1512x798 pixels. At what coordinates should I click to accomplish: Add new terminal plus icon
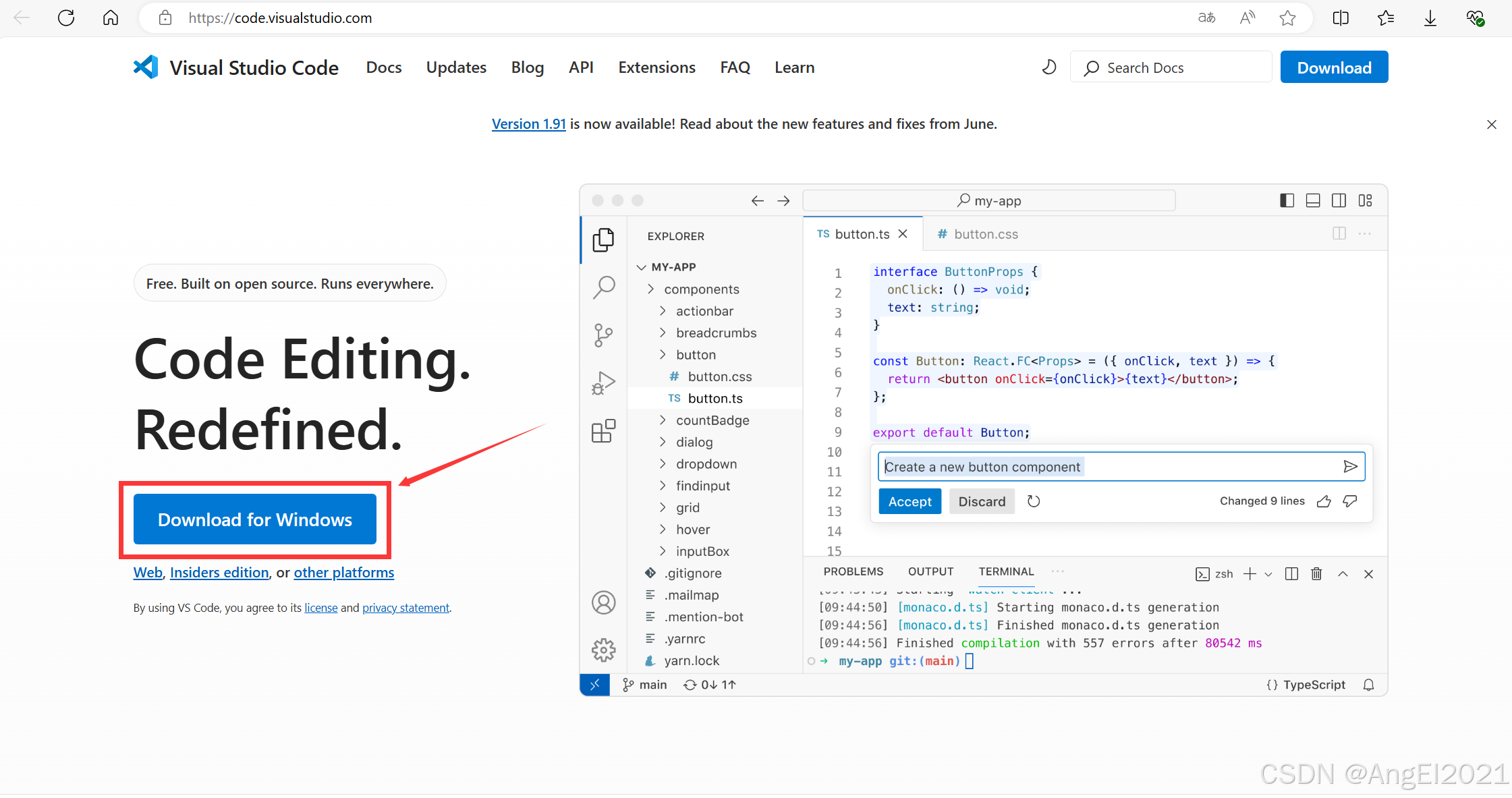(x=1250, y=574)
